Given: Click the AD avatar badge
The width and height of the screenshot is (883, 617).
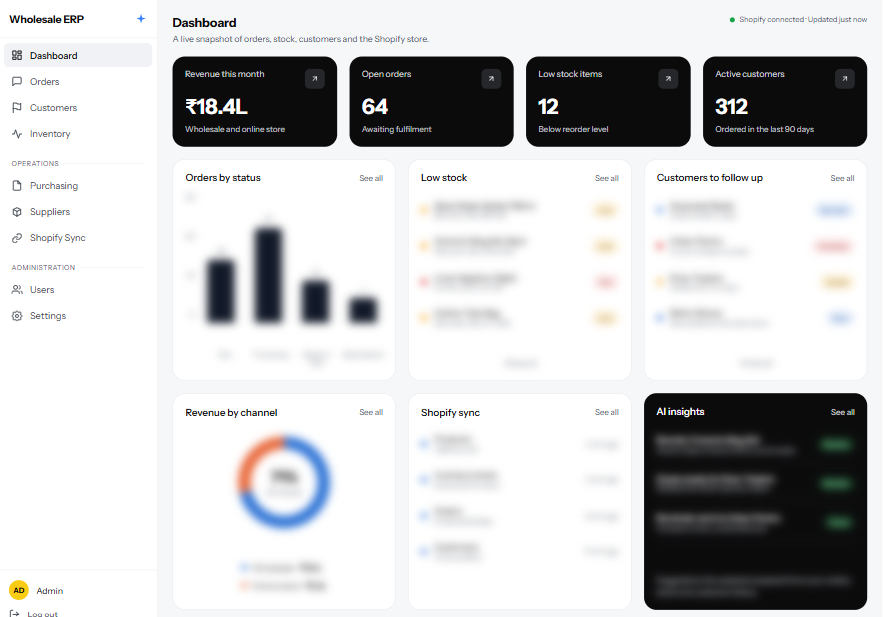Looking at the screenshot, I should [x=19, y=590].
